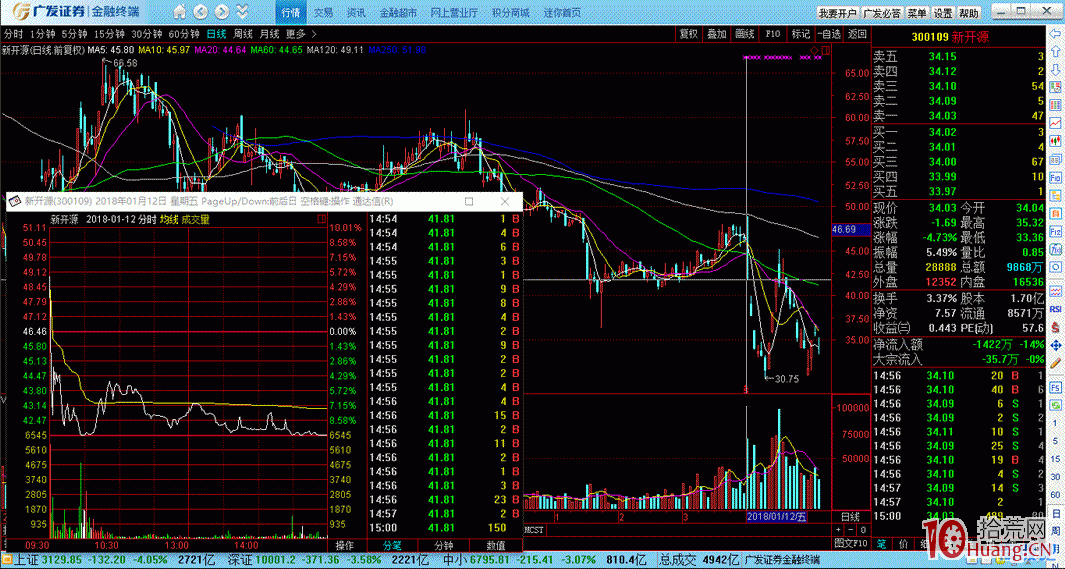Open the 积分商城 tab
The image size is (1065, 569).
point(511,12)
